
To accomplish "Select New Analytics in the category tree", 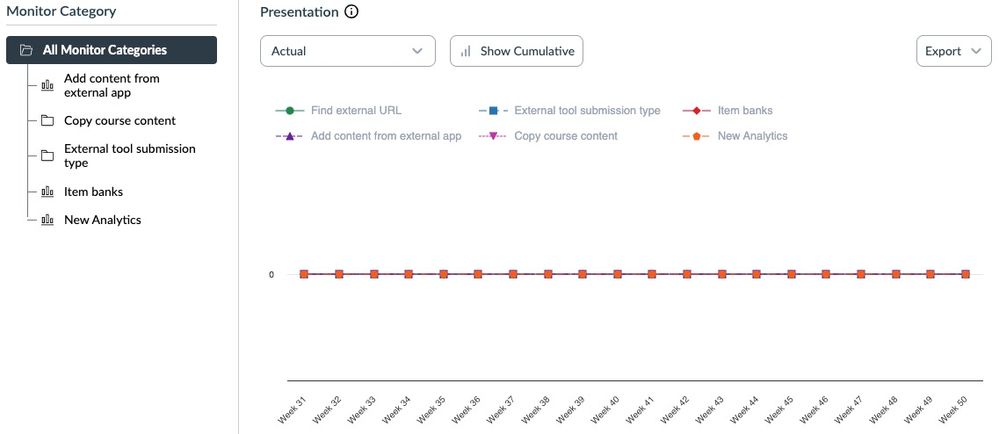I will [102, 220].
